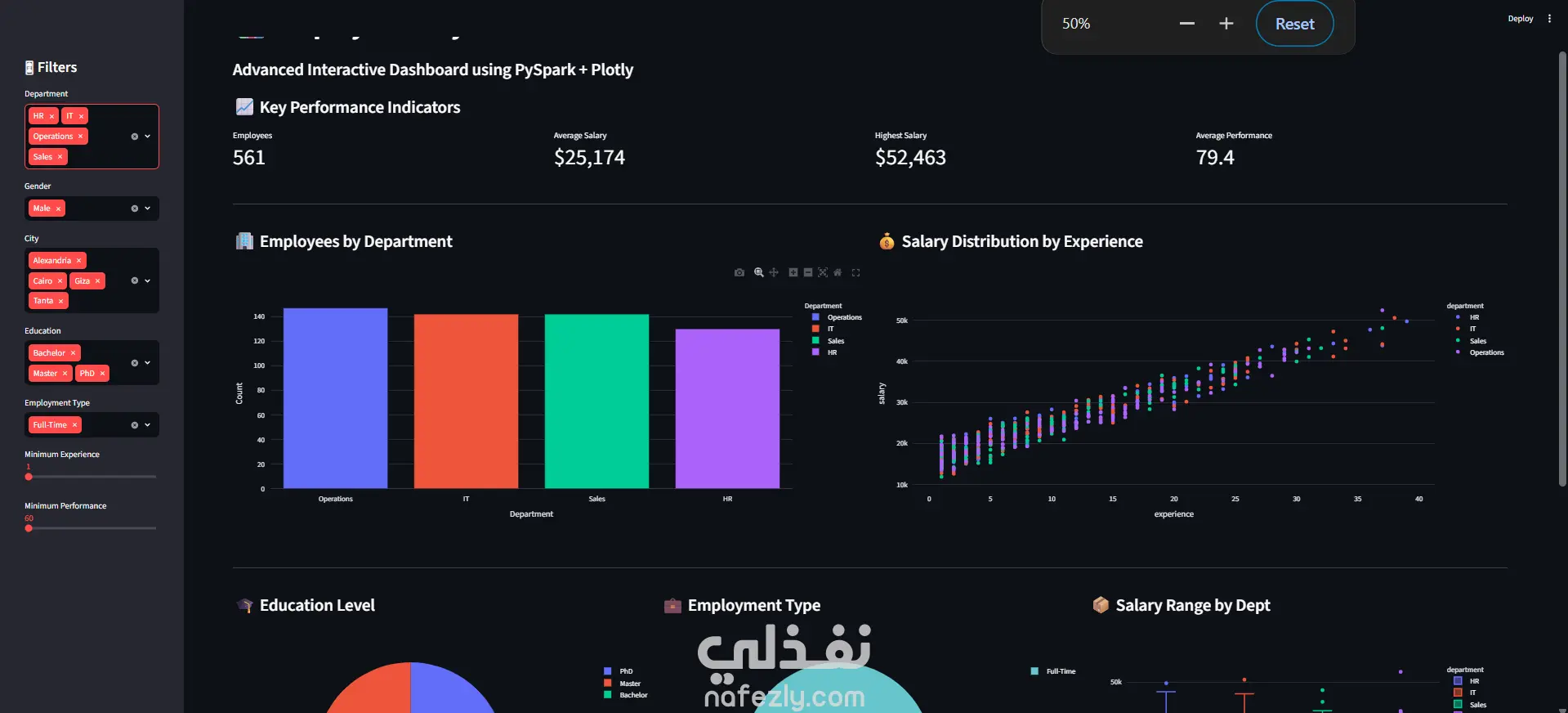
Task: Download bar chart as PNG camera icon
Action: (739, 272)
